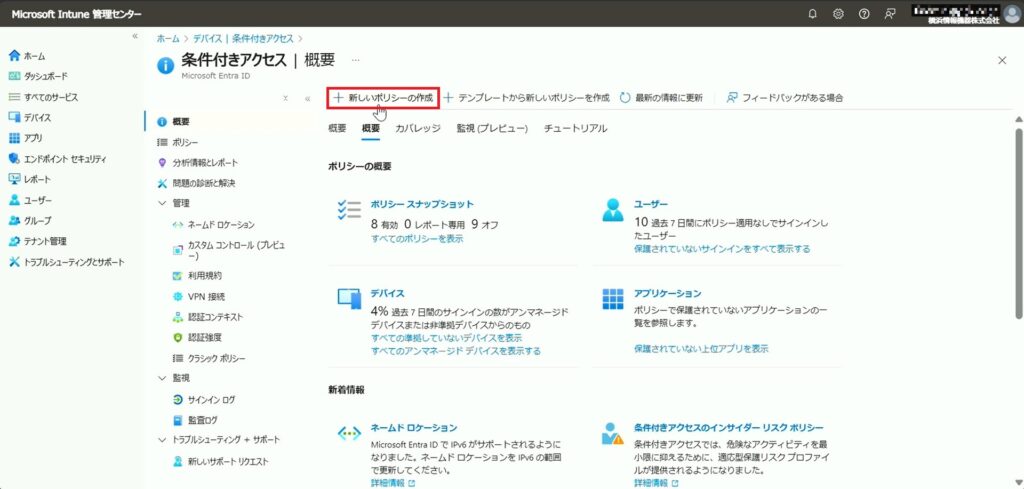Open 保護されていない上位アプリを表示 link
This screenshot has width=1024, height=489.
click(x=701, y=349)
